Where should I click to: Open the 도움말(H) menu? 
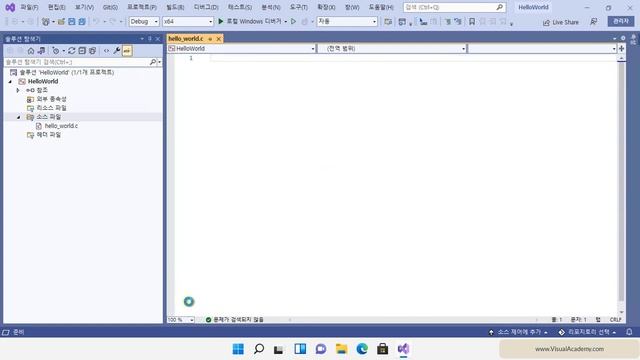(x=381, y=7)
